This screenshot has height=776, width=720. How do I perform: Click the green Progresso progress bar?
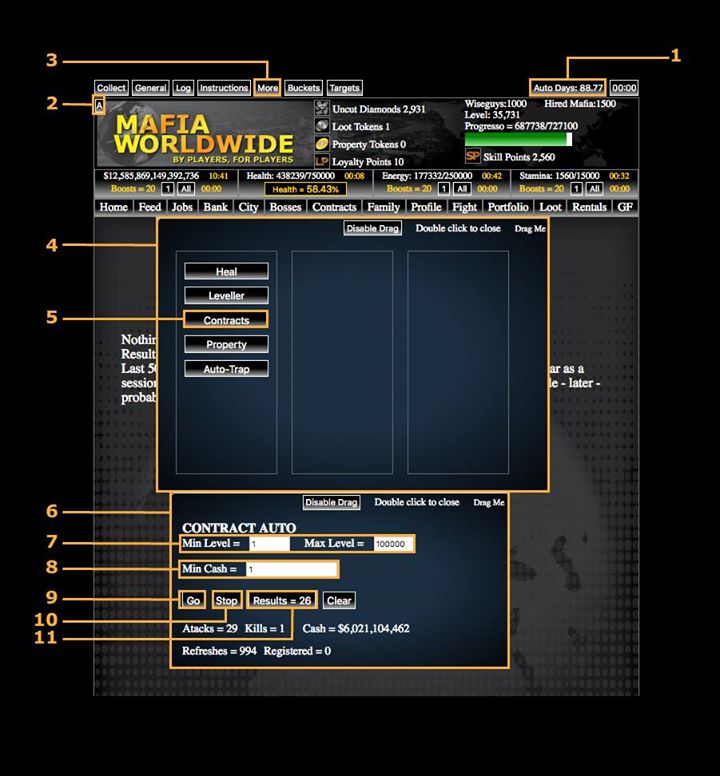(x=518, y=140)
